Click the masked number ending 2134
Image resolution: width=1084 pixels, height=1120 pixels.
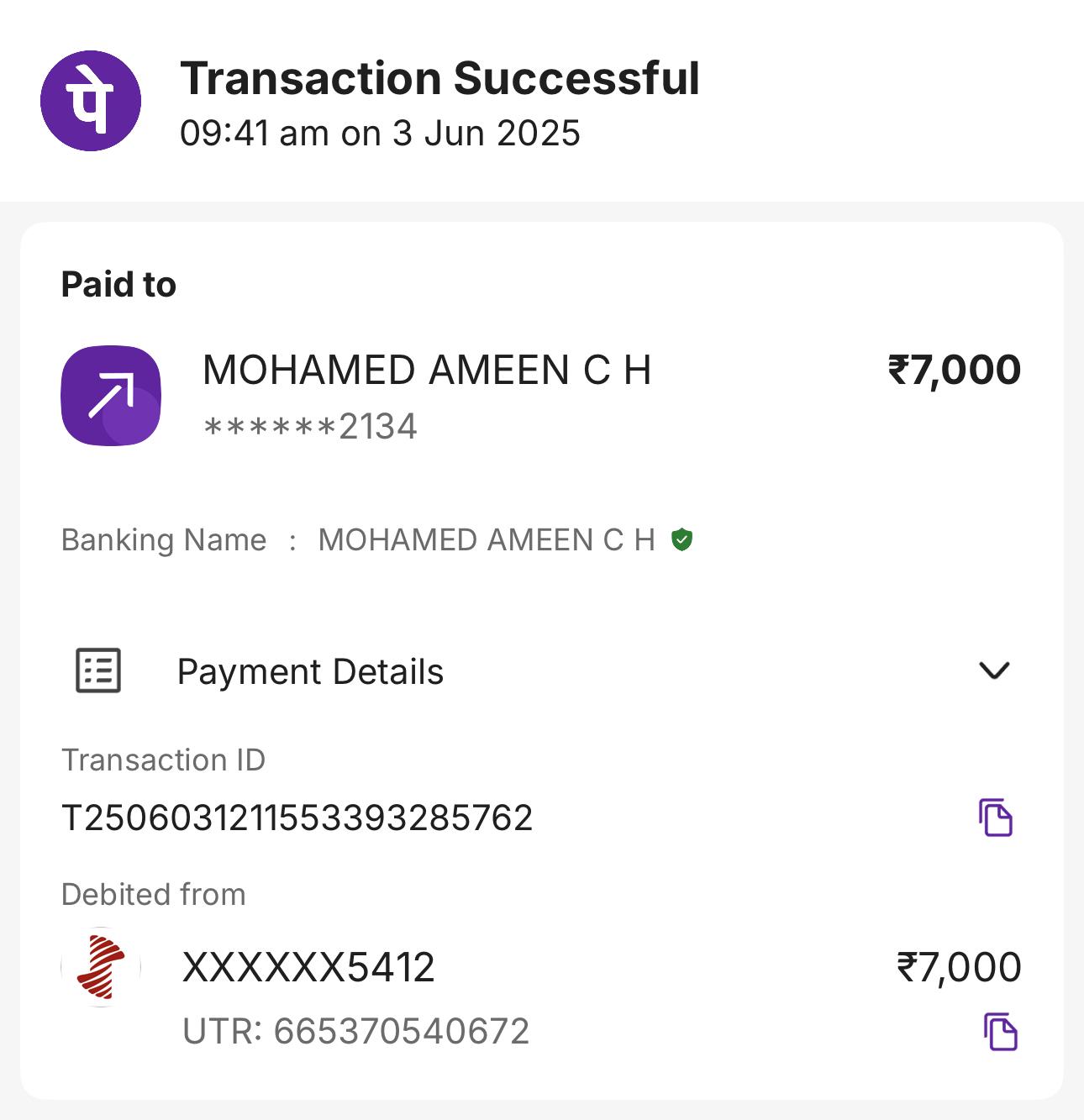pos(310,427)
